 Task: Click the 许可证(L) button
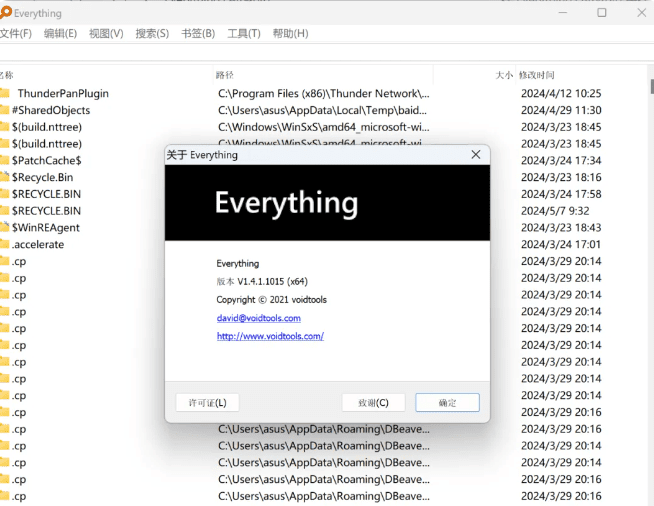pyautogui.click(x=207, y=402)
